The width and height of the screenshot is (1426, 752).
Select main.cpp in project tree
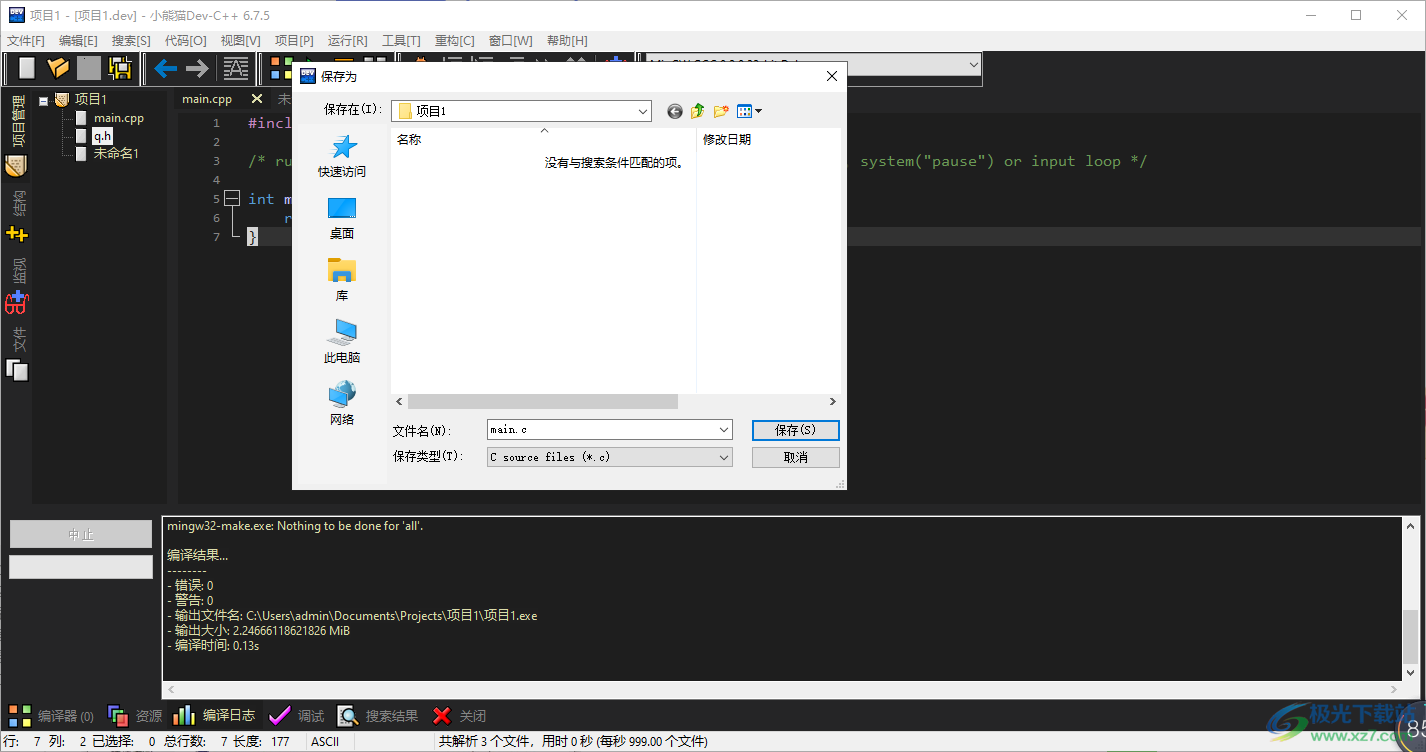point(119,118)
